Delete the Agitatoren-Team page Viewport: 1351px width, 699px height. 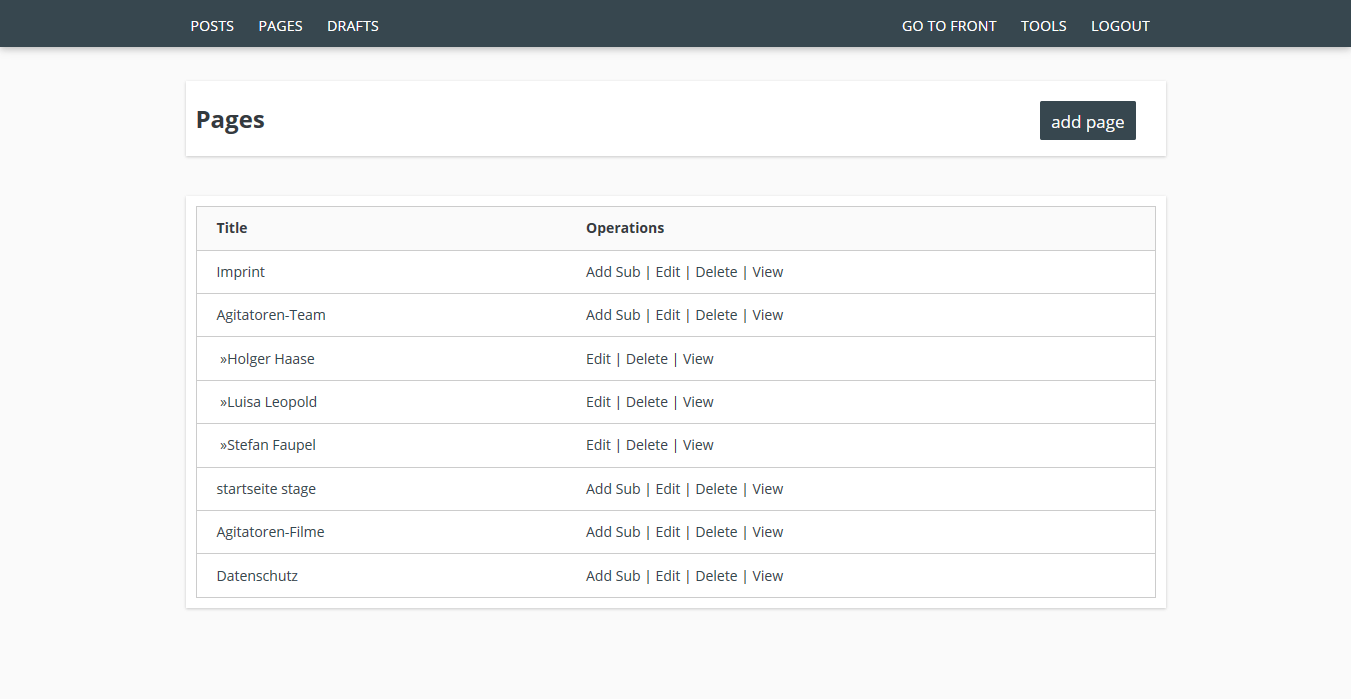coord(716,315)
